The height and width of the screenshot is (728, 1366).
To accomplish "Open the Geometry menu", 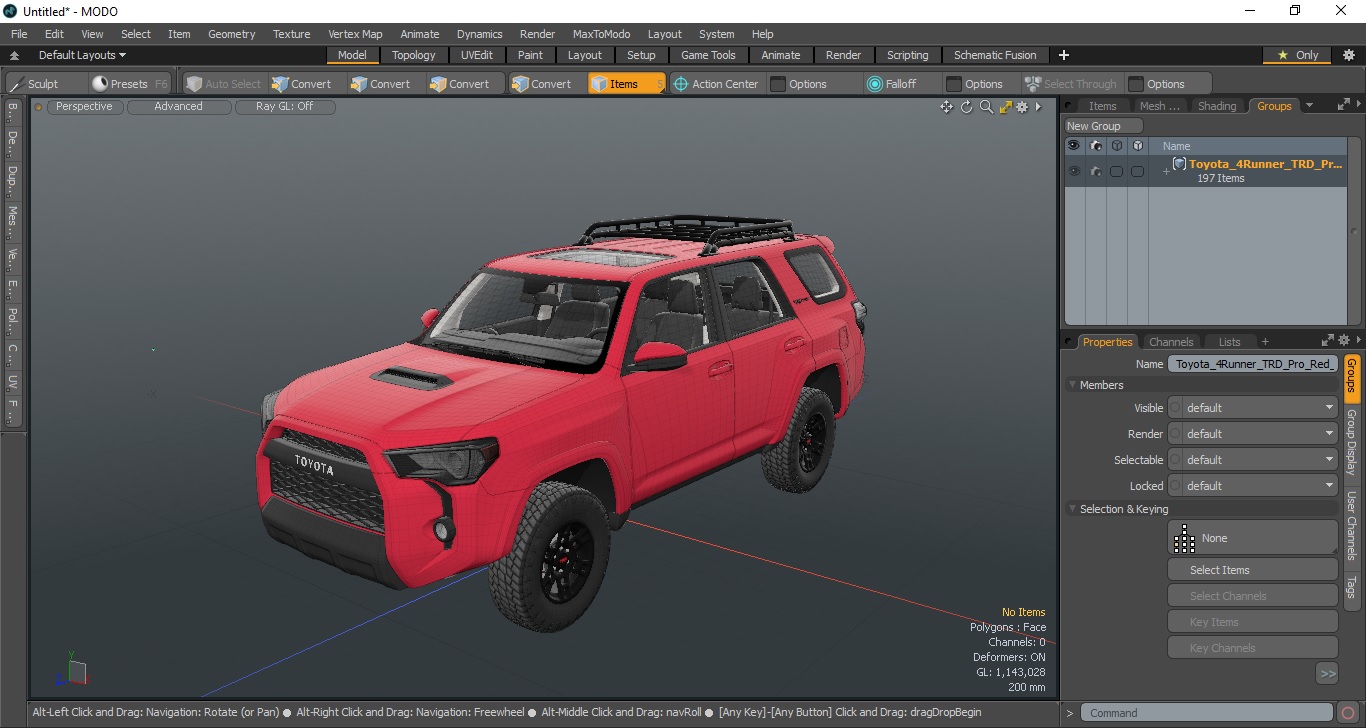I will (231, 34).
